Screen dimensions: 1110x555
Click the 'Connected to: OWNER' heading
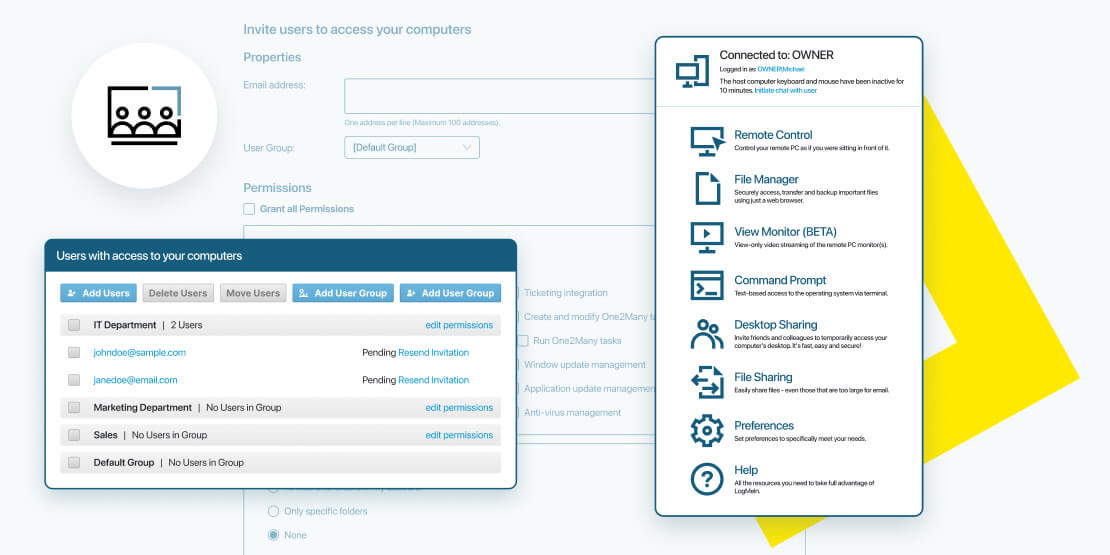[777, 55]
